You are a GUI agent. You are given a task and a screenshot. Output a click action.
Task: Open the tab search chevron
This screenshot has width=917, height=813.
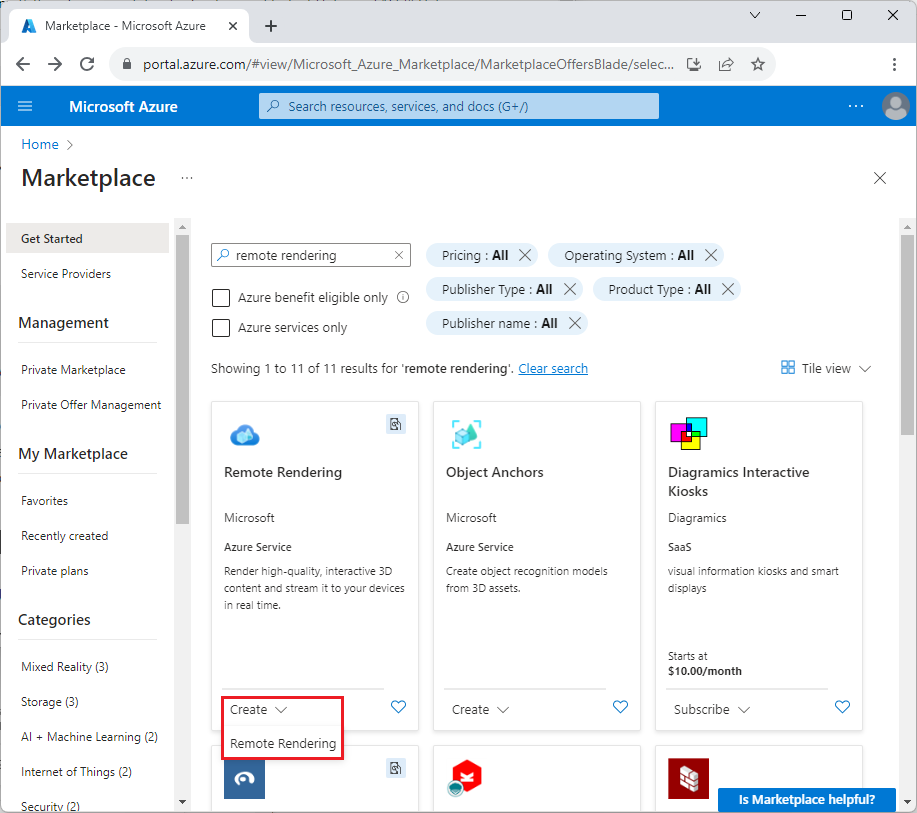[x=755, y=15]
